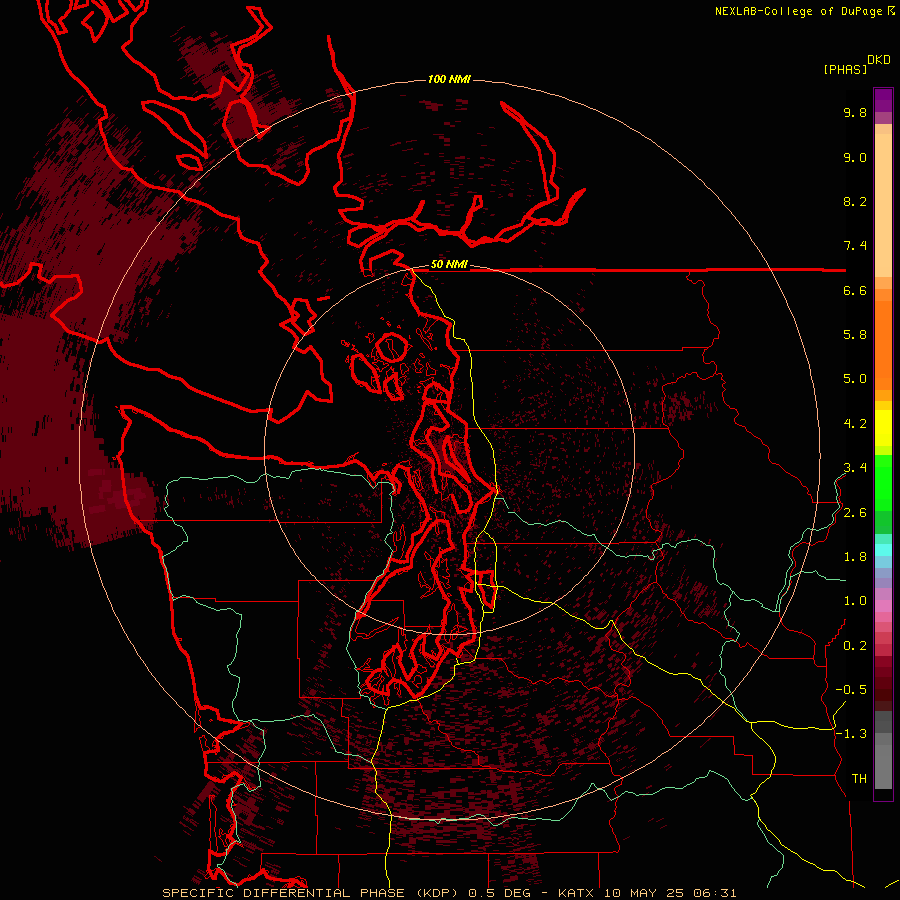Viewport: 900px width, 900px height.
Task: Click the bright green color bar segment
Action: click(883, 483)
